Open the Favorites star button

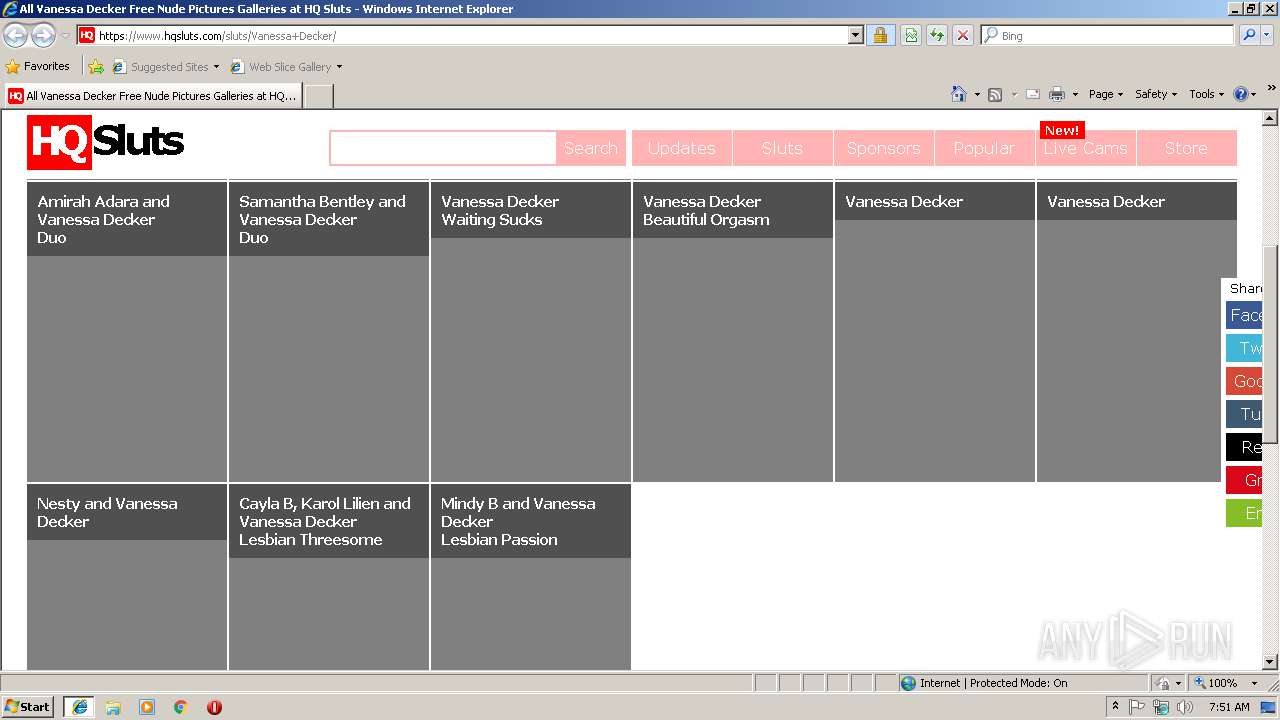point(38,66)
